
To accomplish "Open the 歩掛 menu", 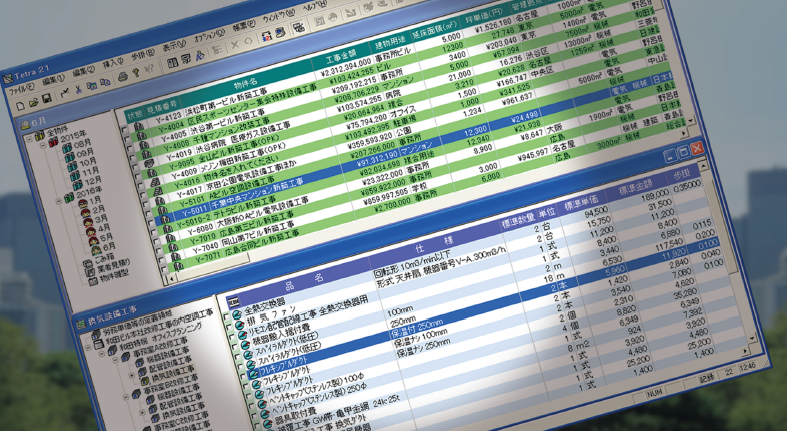I will click(x=143, y=54).
